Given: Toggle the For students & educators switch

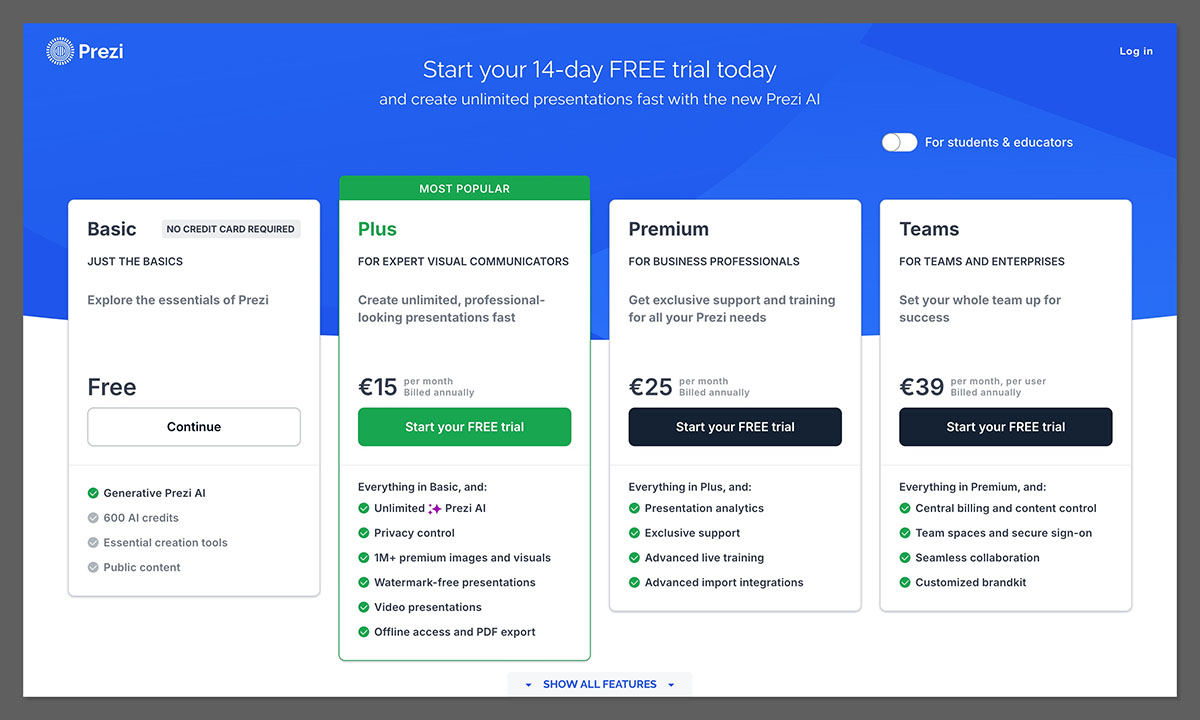Looking at the screenshot, I should pyautogui.click(x=899, y=142).
